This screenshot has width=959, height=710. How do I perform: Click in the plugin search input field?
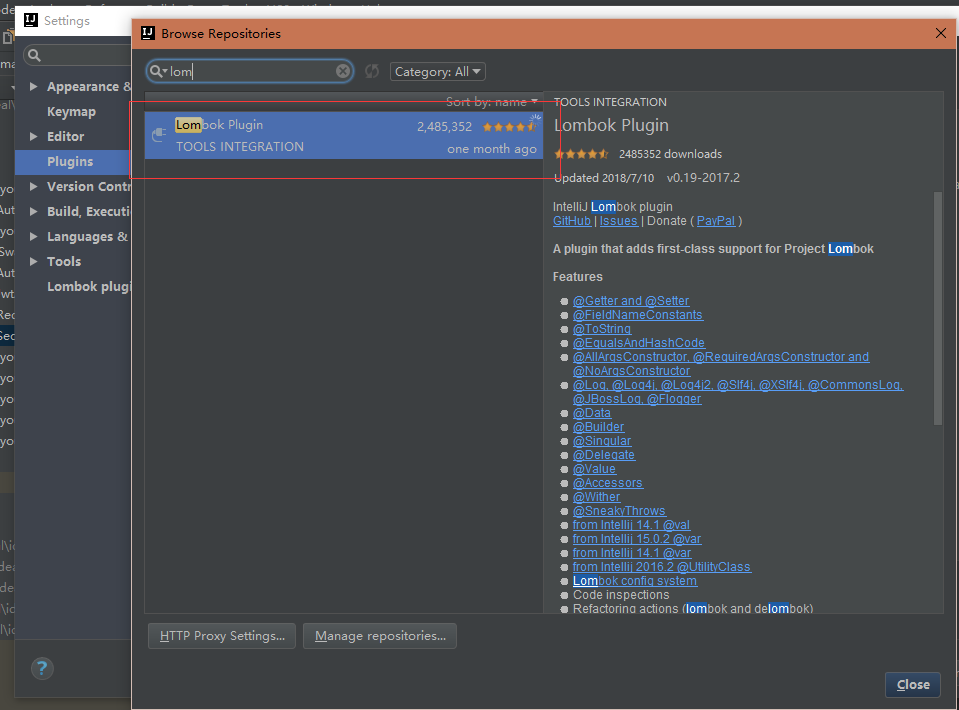pyautogui.click(x=251, y=72)
